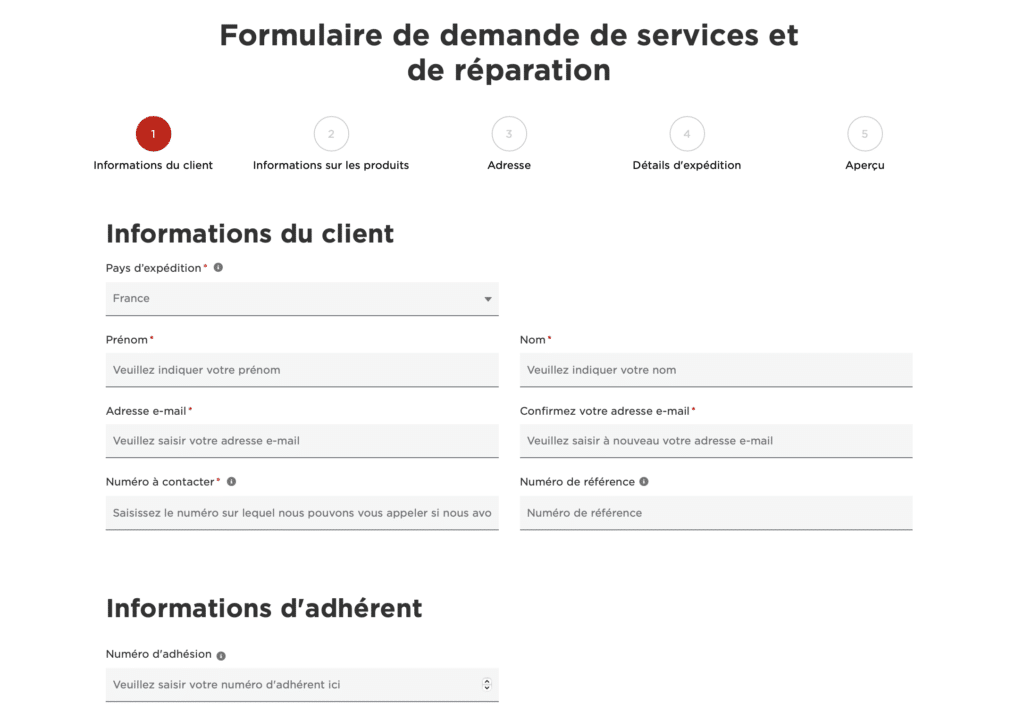Viewport: 1024px width, 720px height.
Task: Click the step 3 Adresse circle
Action: (509, 133)
